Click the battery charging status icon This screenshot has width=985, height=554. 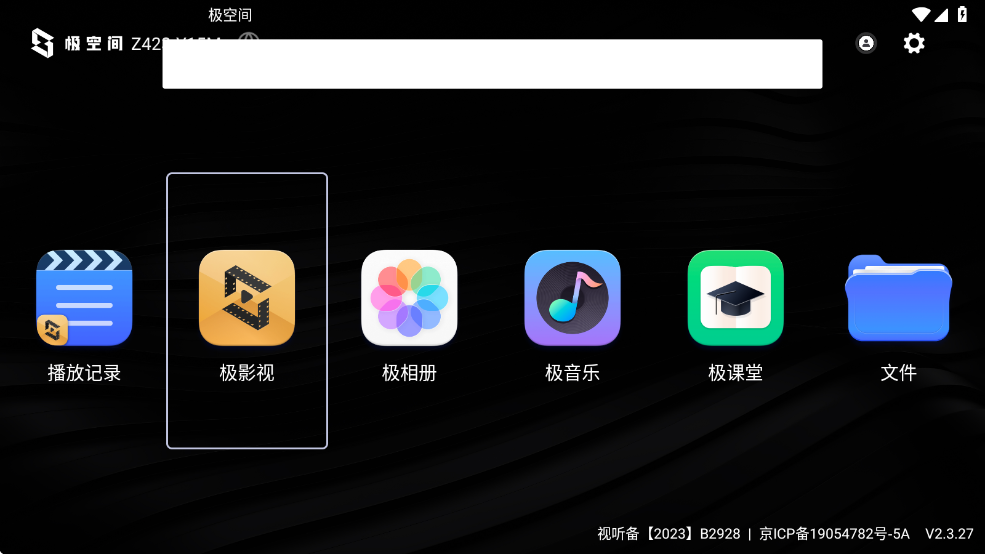pos(962,14)
